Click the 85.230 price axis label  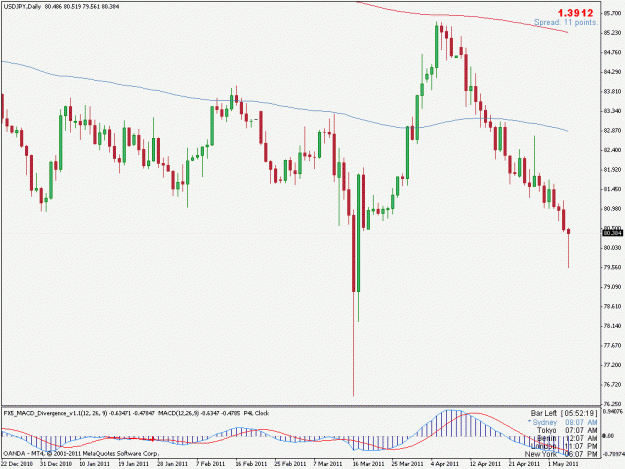tap(613, 33)
